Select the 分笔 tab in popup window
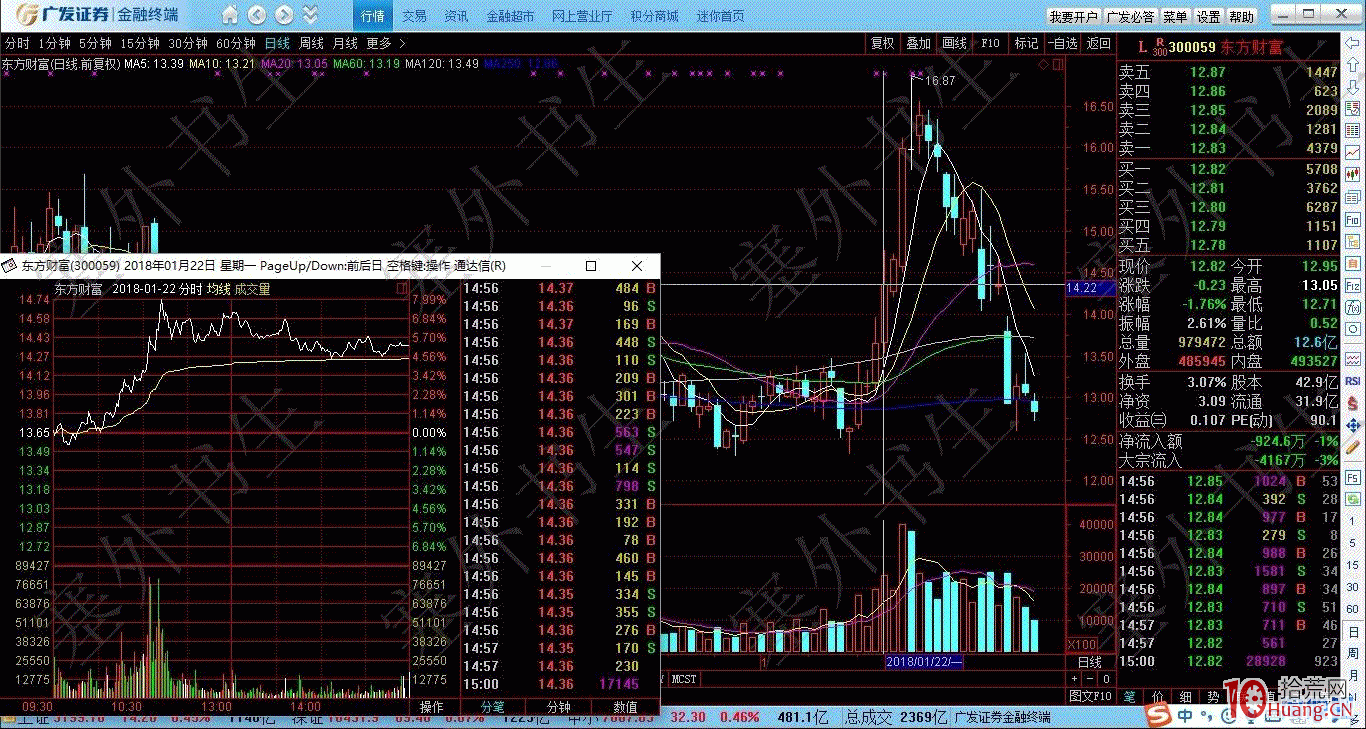1366x729 pixels. (x=493, y=706)
